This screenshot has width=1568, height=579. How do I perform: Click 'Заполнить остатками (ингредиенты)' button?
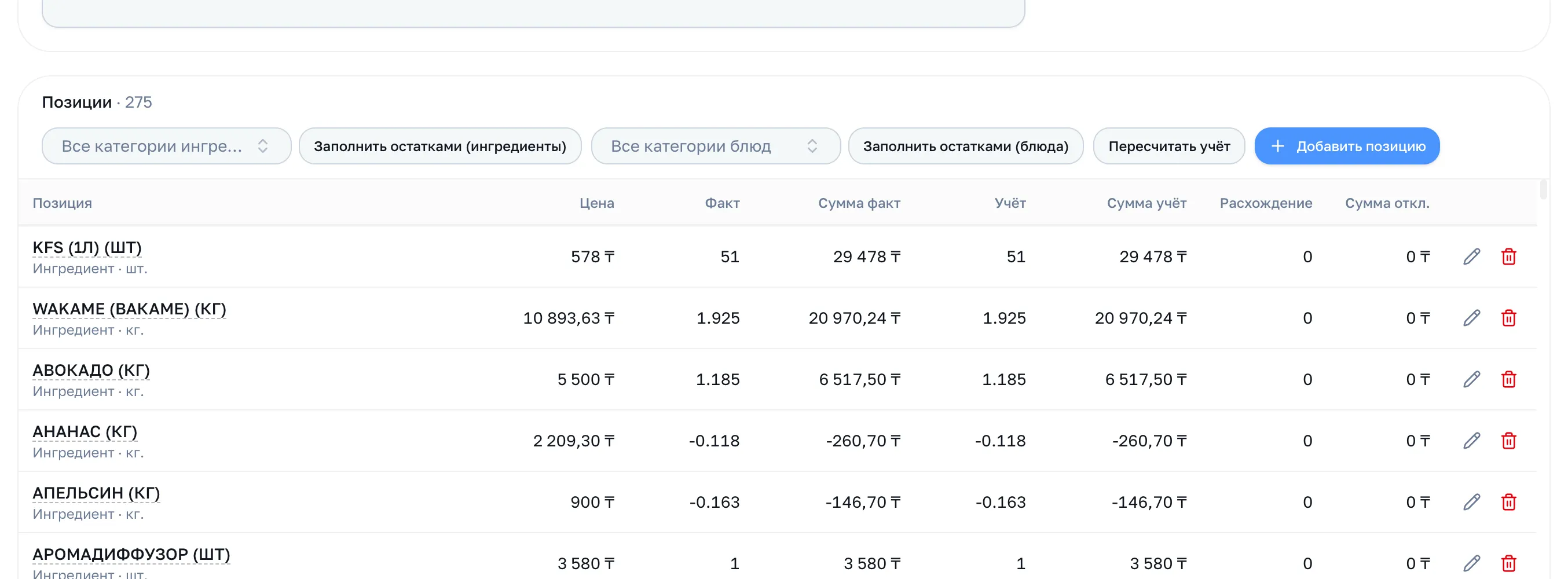(x=440, y=146)
